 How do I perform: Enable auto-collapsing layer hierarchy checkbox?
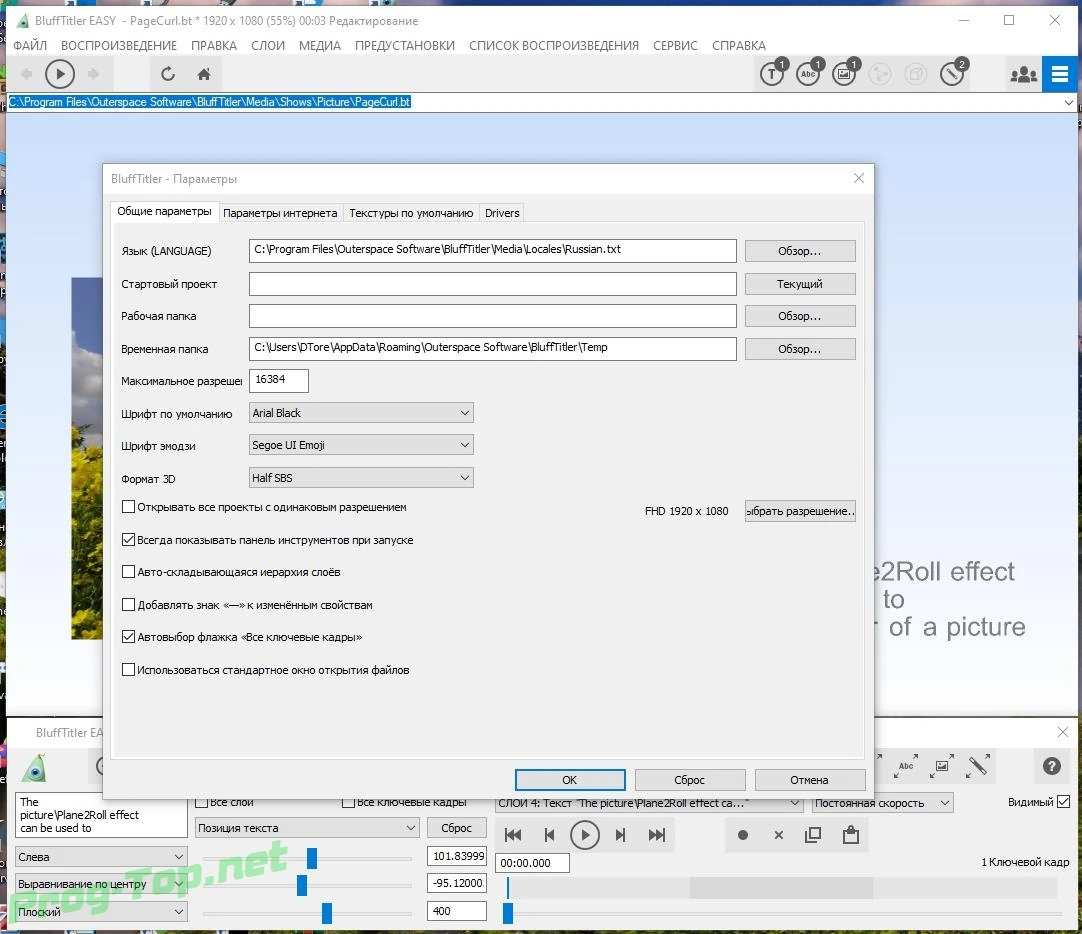(128, 572)
